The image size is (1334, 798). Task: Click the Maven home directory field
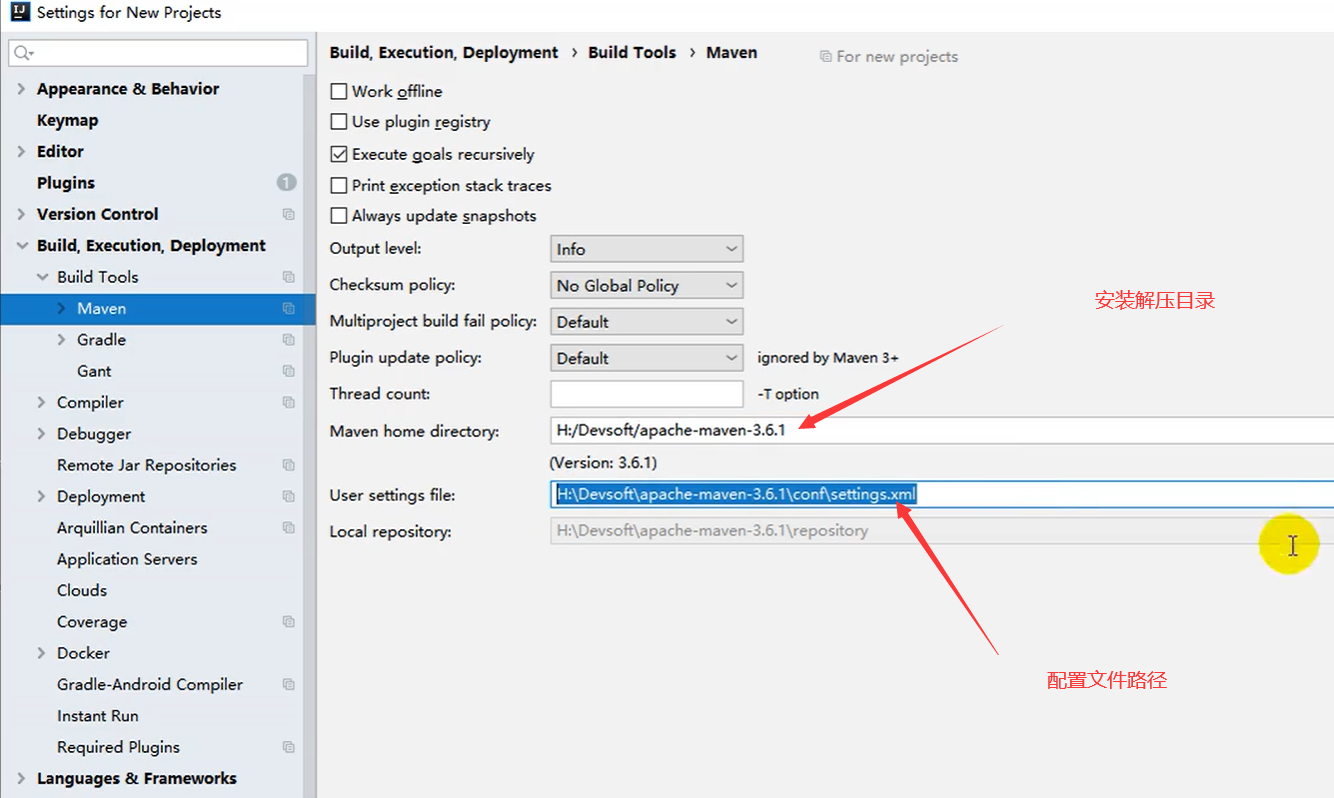point(942,431)
